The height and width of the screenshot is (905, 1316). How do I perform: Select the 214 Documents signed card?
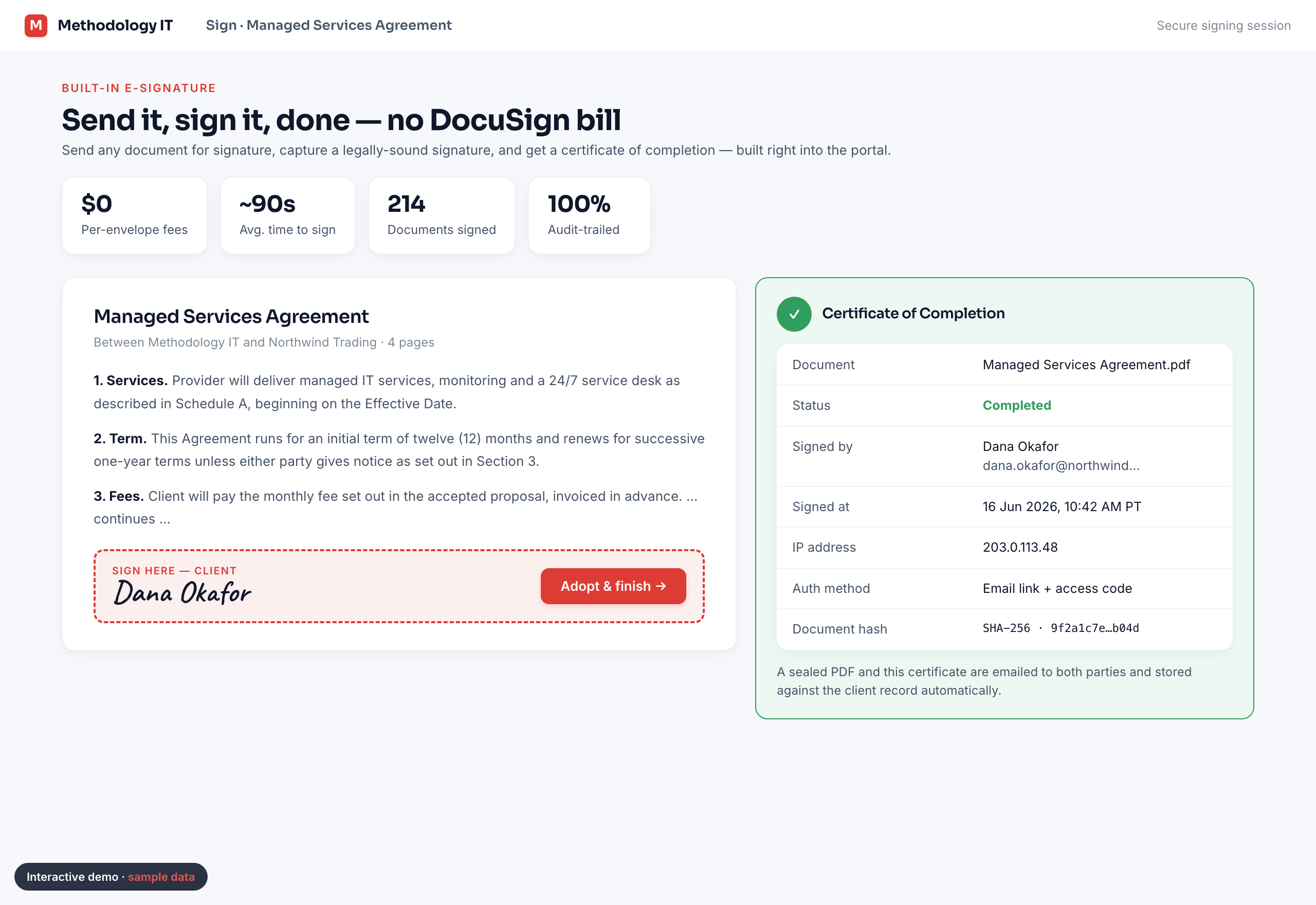442,215
